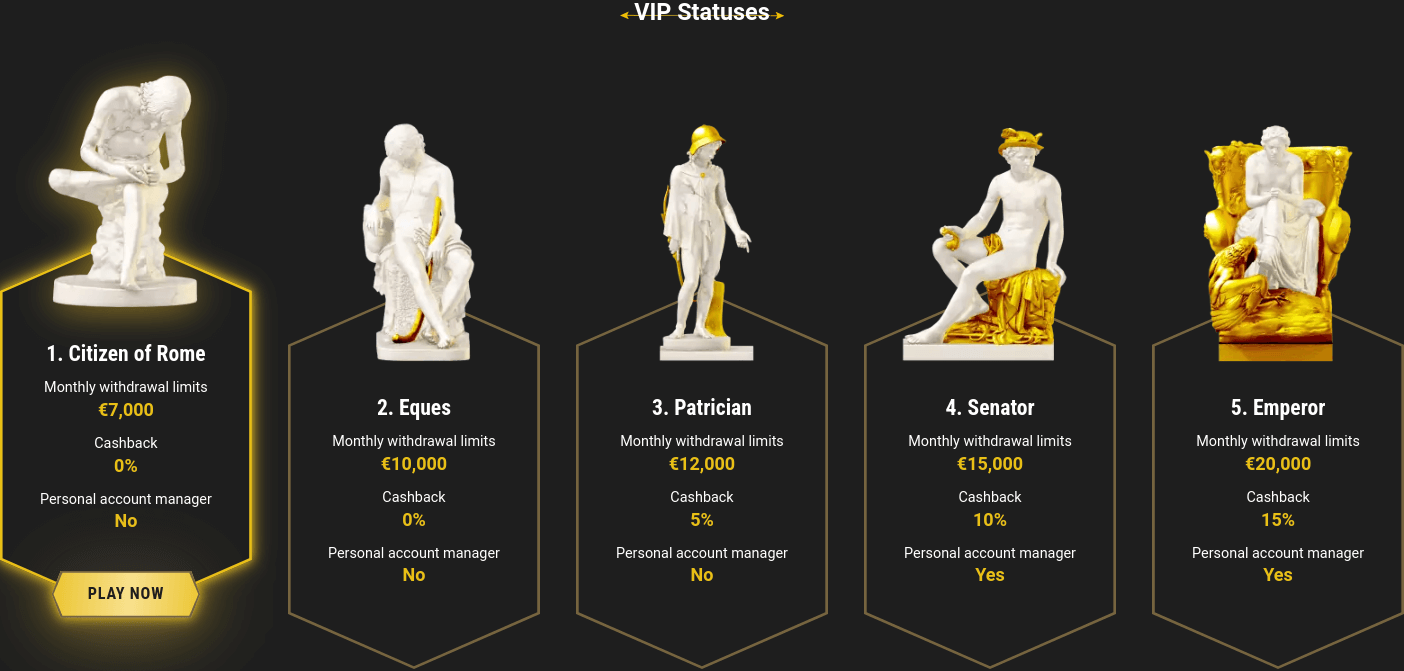Screen dimensions: 1404x671
Task: Select the Senator seated statue
Action: coord(990,240)
